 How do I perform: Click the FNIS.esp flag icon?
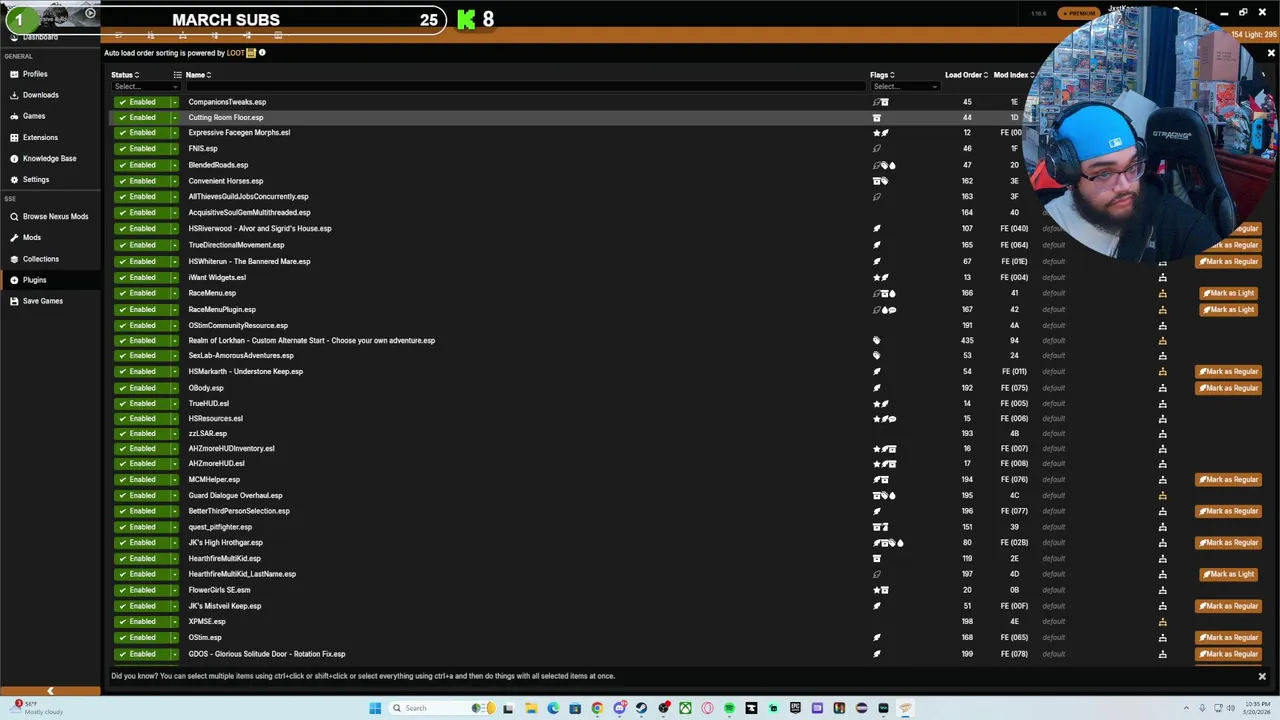pos(877,149)
